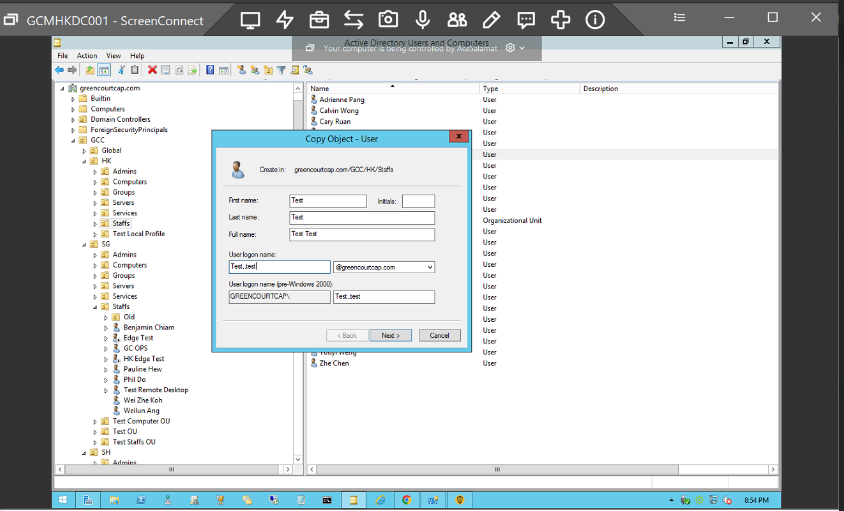
Task: Click the Back arrow in ADUC toolbar
Action: (59, 70)
